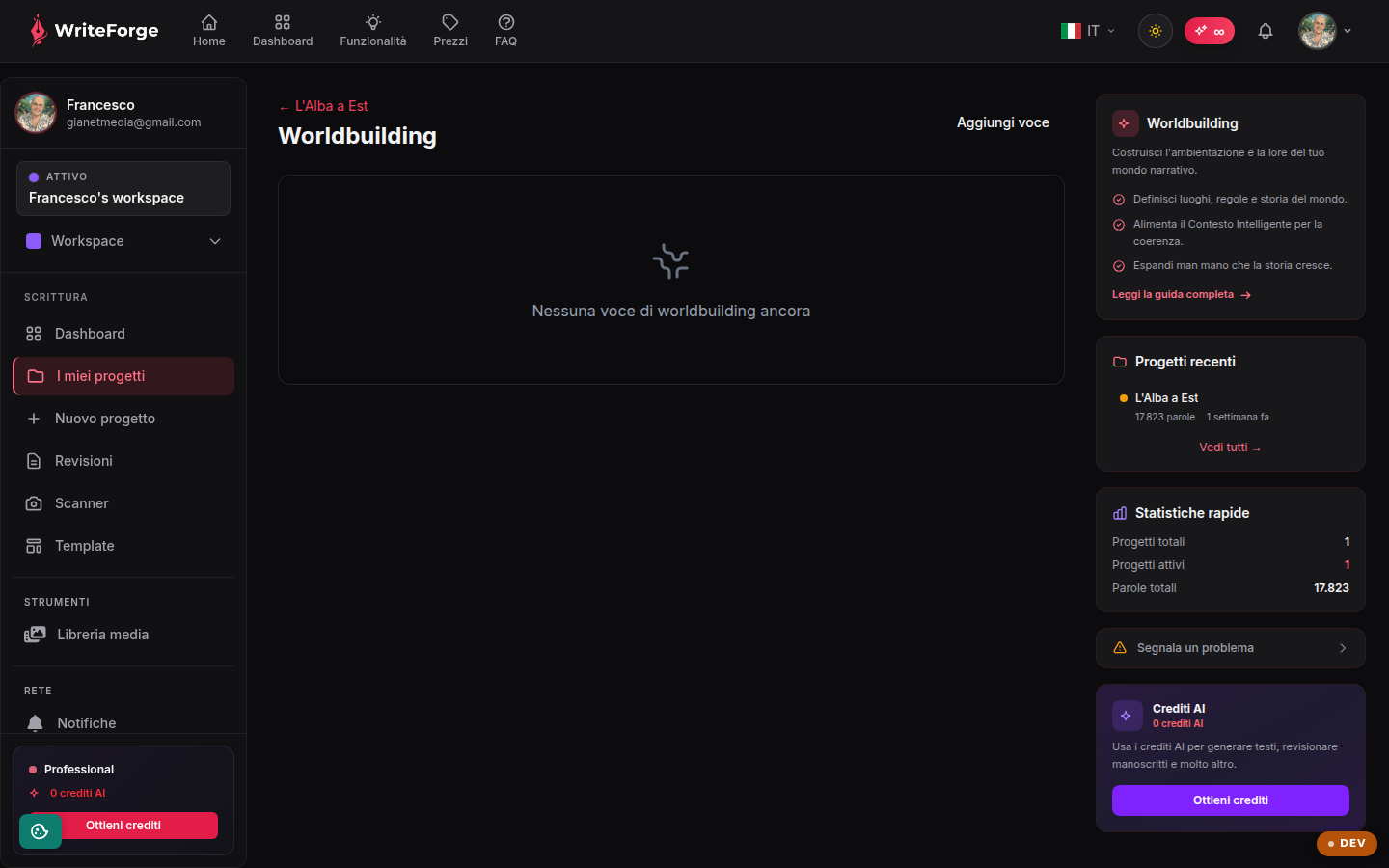Click the Segnala un problema warning icon

click(x=1120, y=648)
